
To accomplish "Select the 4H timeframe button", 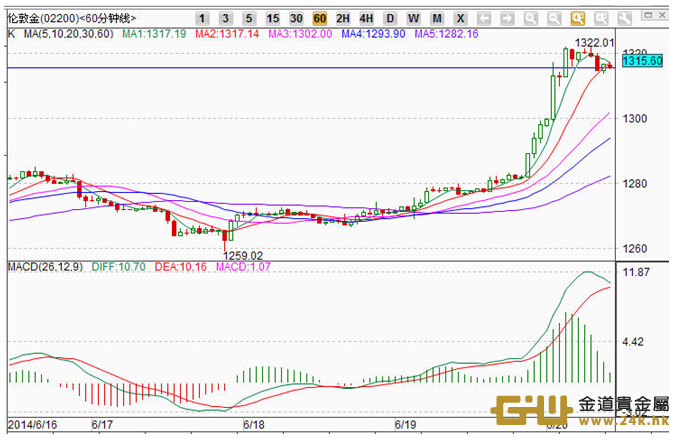I will [x=366, y=19].
